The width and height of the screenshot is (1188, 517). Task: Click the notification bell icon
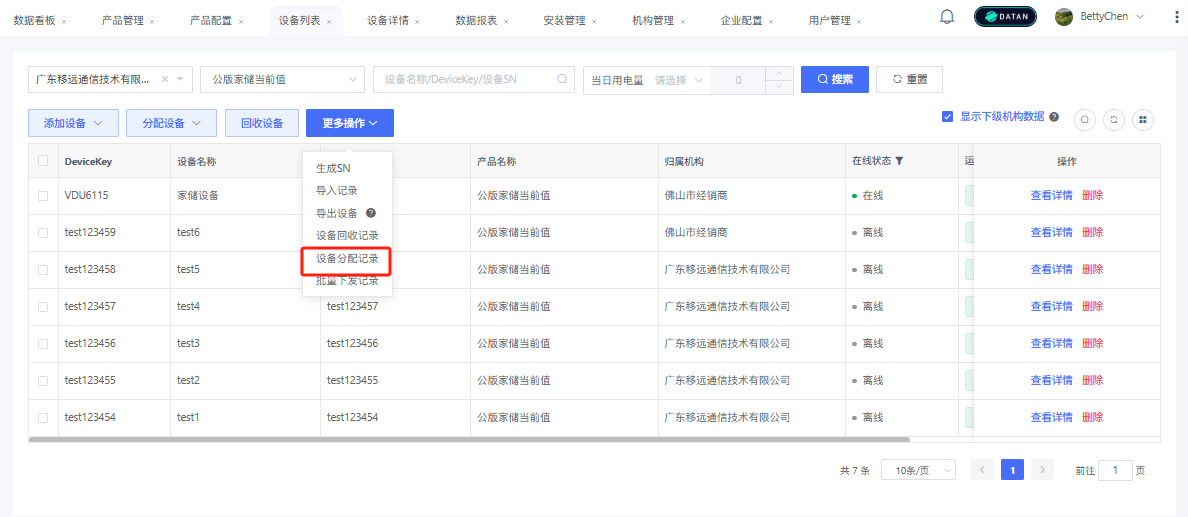click(947, 17)
